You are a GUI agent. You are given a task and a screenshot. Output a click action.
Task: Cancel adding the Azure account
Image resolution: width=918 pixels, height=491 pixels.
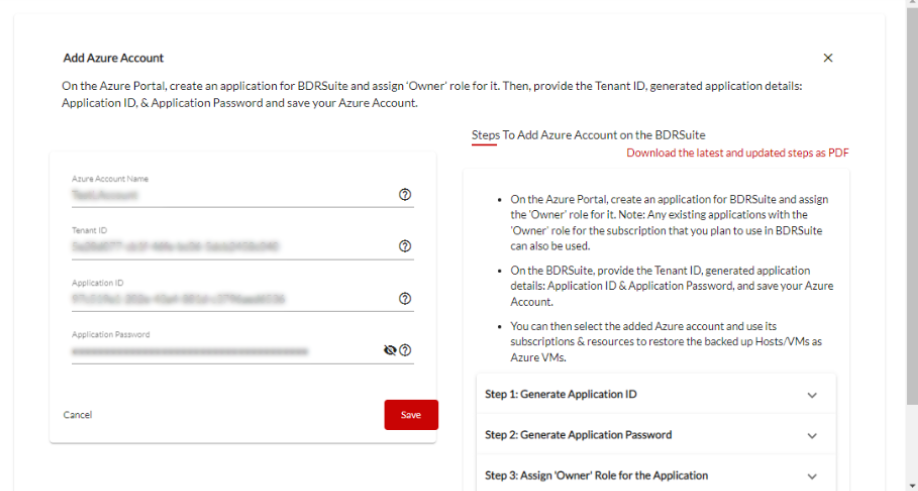pyautogui.click(x=77, y=415)
